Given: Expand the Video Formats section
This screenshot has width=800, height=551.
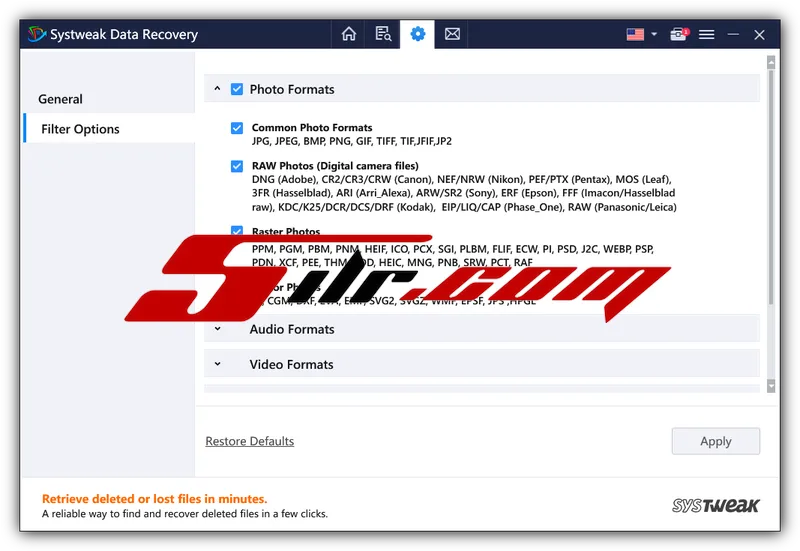Looking at the screenshot, I should (x=217, y=364).
